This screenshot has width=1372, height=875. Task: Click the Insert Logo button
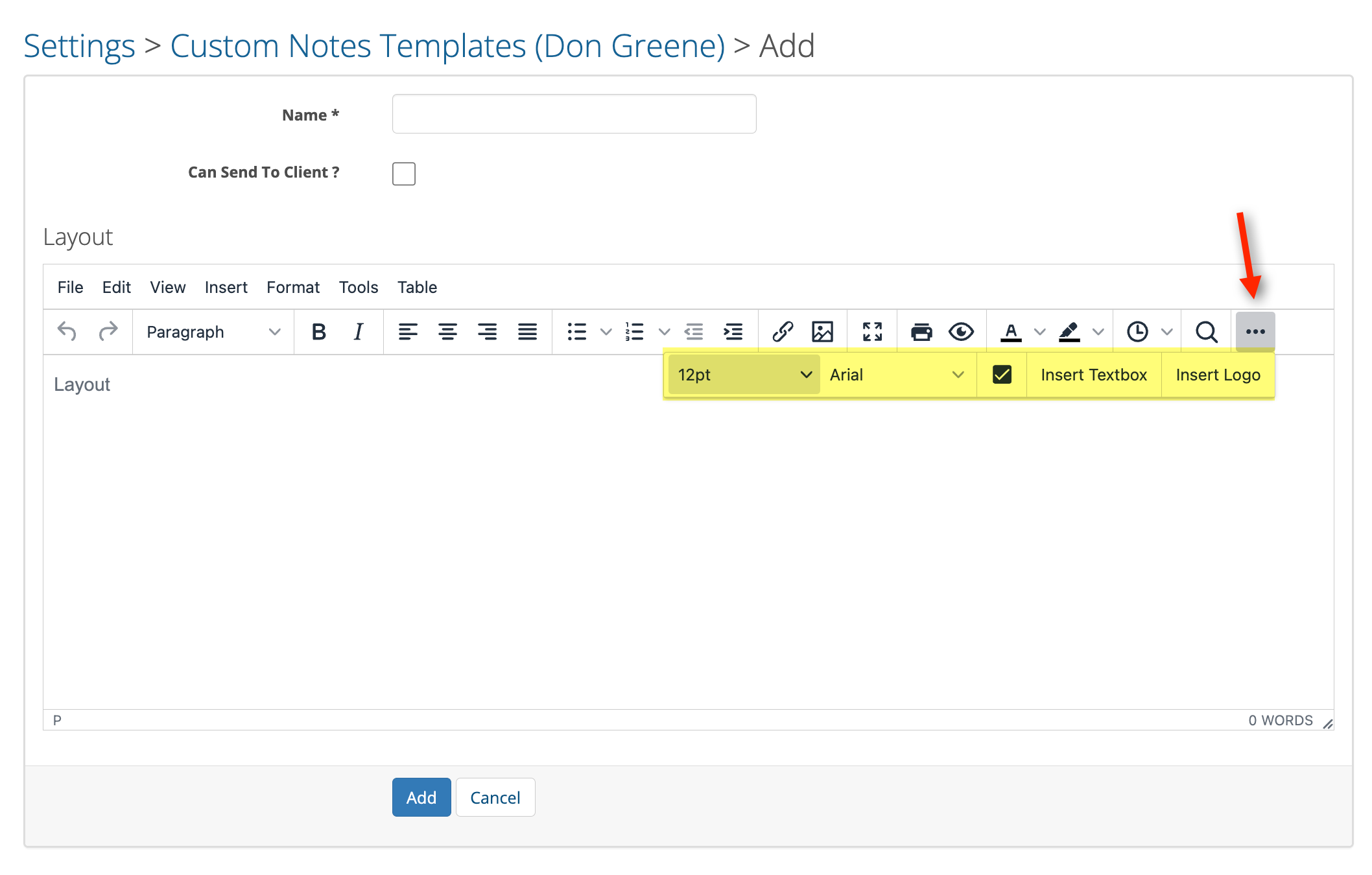[1218, 375]
